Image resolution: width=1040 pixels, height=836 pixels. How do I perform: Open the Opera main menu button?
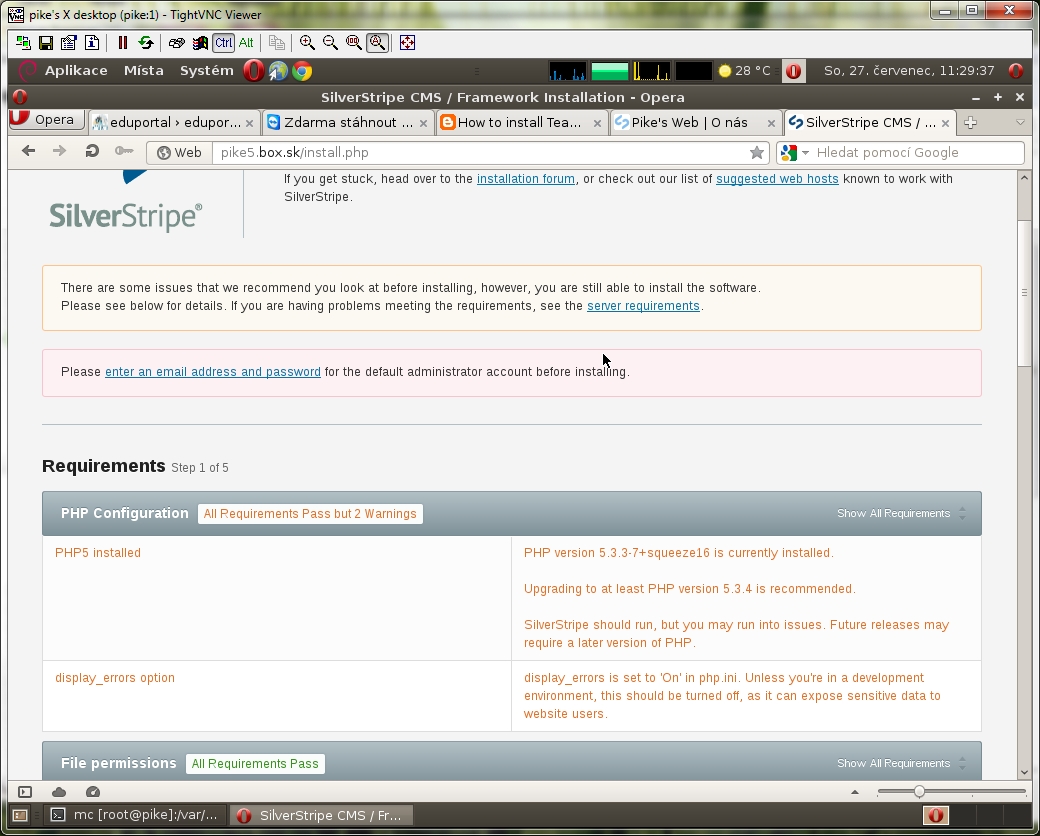(x=46, y=120)
